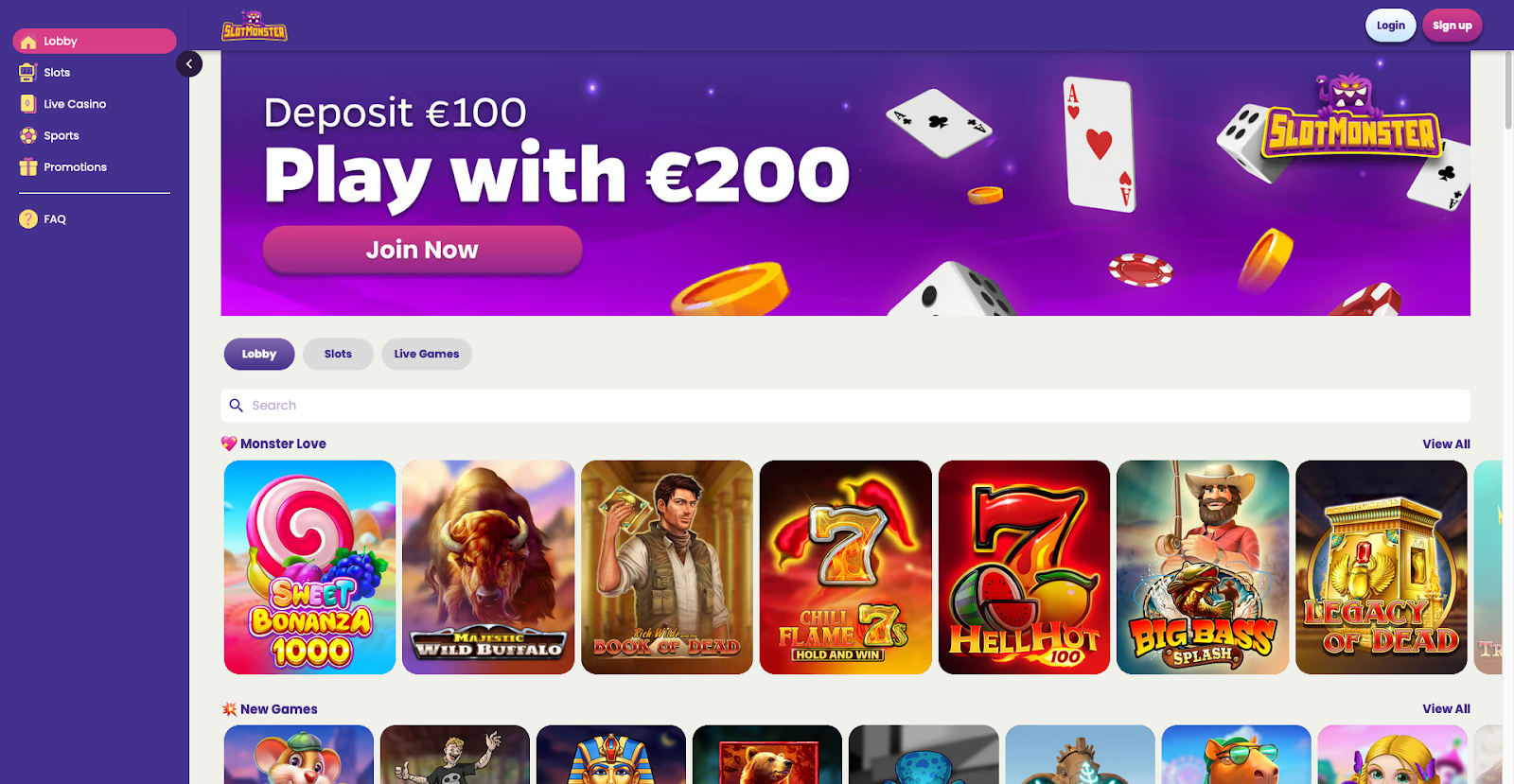
Task: Select the Sports ball icon in sidebar
Action: coord(28,135)
